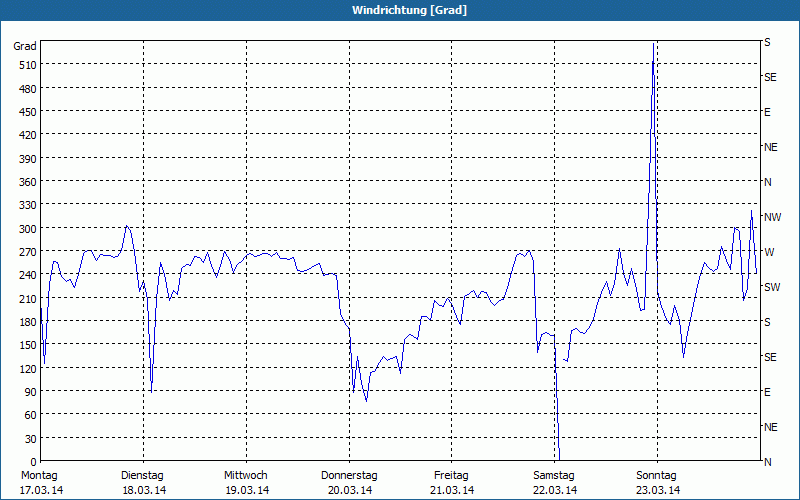Click the topmost S compass label
800x500 pixels.
coord(767,42)
